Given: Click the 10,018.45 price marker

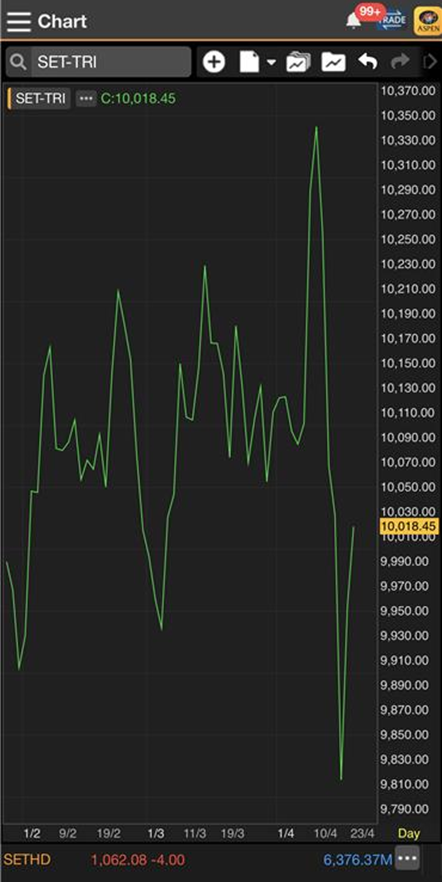Looking at the screenshot, I should (409, 526).
